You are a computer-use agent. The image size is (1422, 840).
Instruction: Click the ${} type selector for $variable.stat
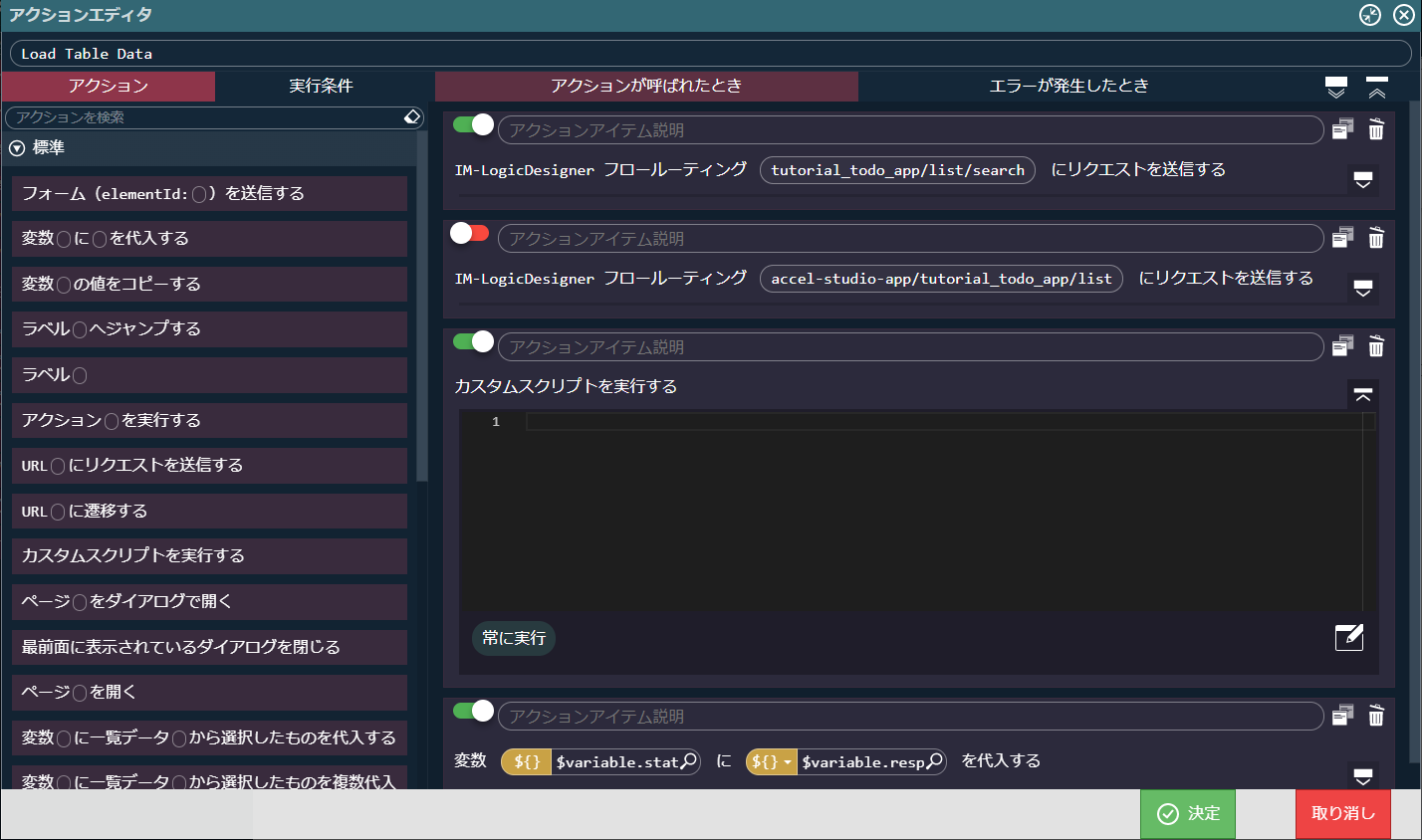point(527,761)
